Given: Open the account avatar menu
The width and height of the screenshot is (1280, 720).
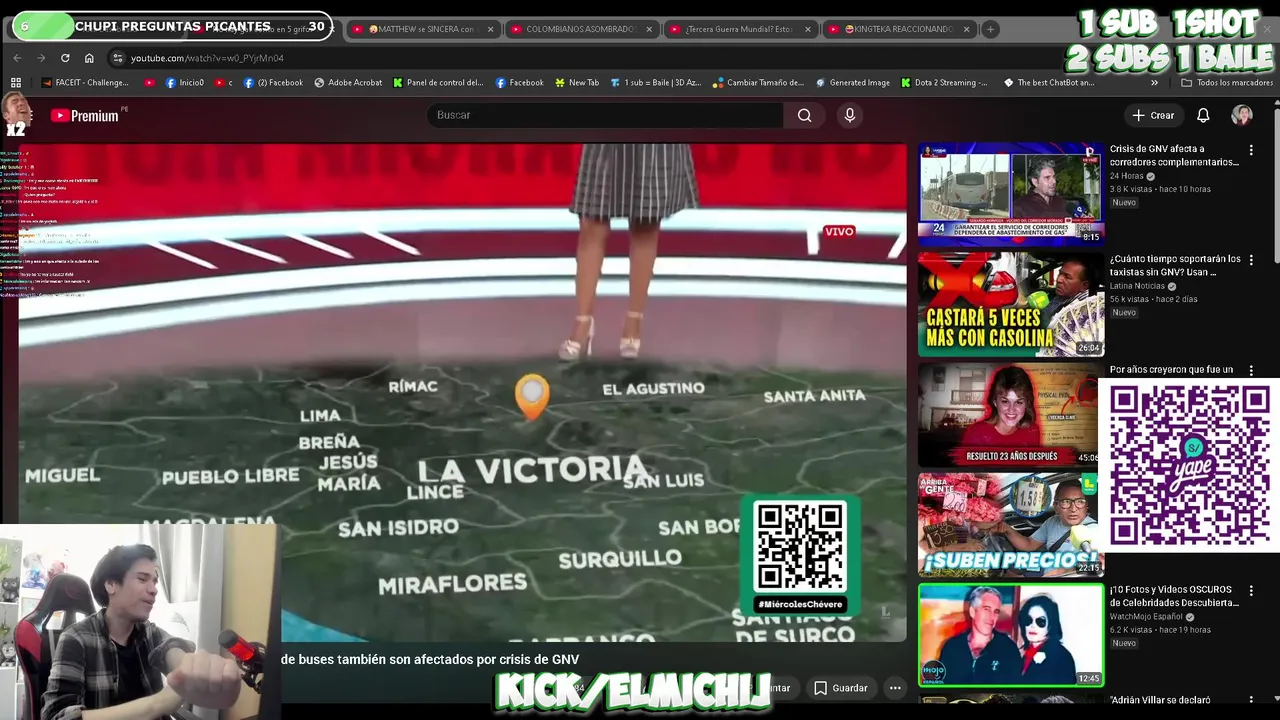Looking at the screenshot, I should pos(1242,115).
